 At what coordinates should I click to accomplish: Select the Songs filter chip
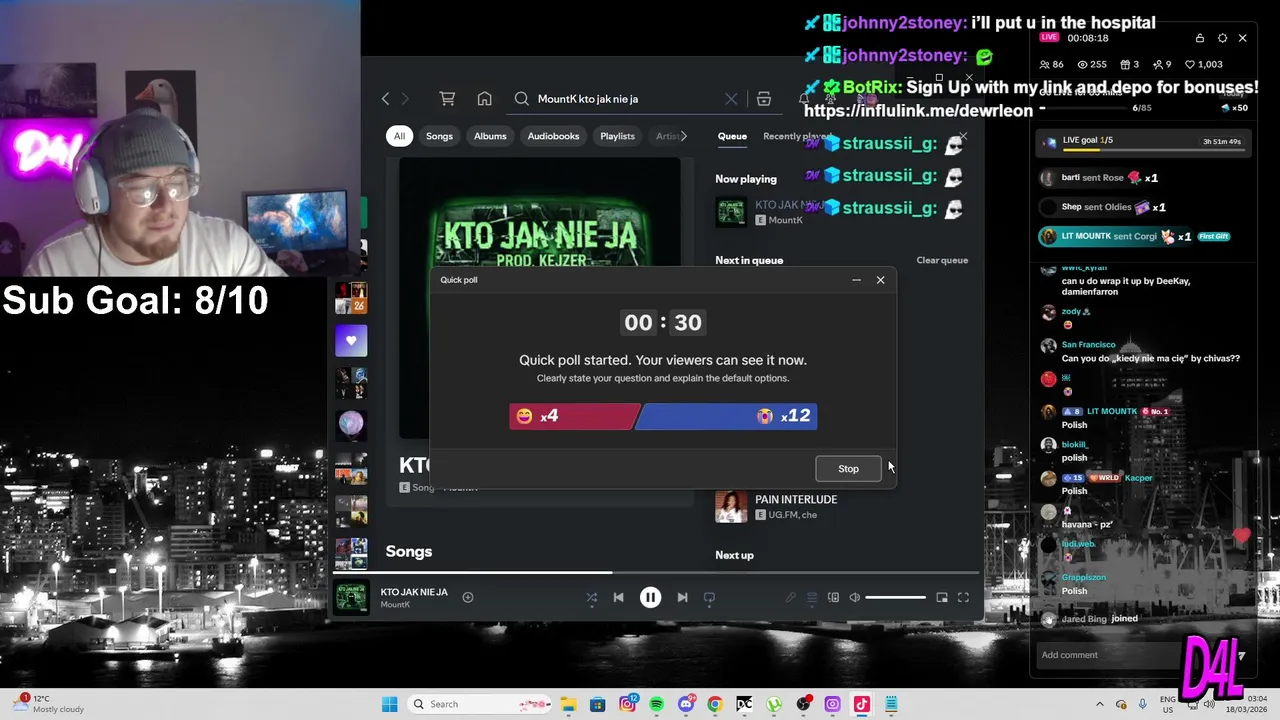(439, 136)
